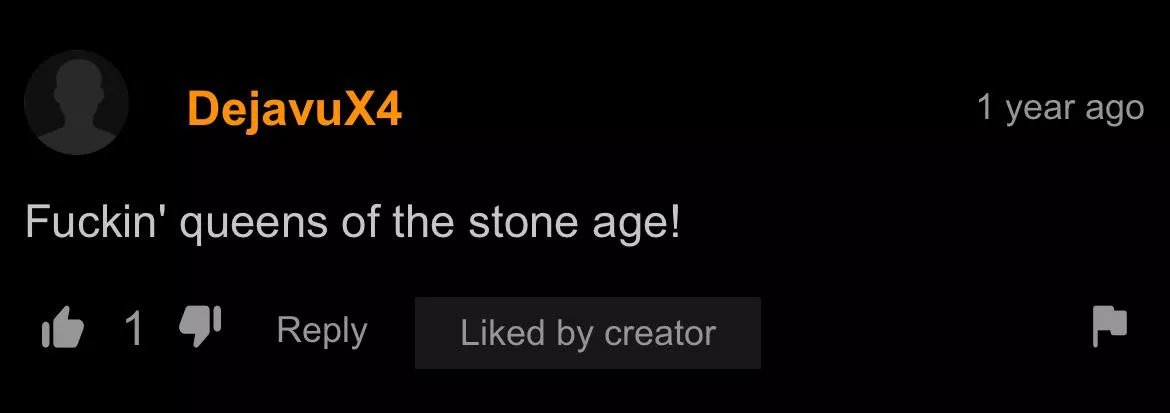The width and height of the screenshot is (1170, 413).
Task: Click the comment text about stone age
Action: [353, 222]
